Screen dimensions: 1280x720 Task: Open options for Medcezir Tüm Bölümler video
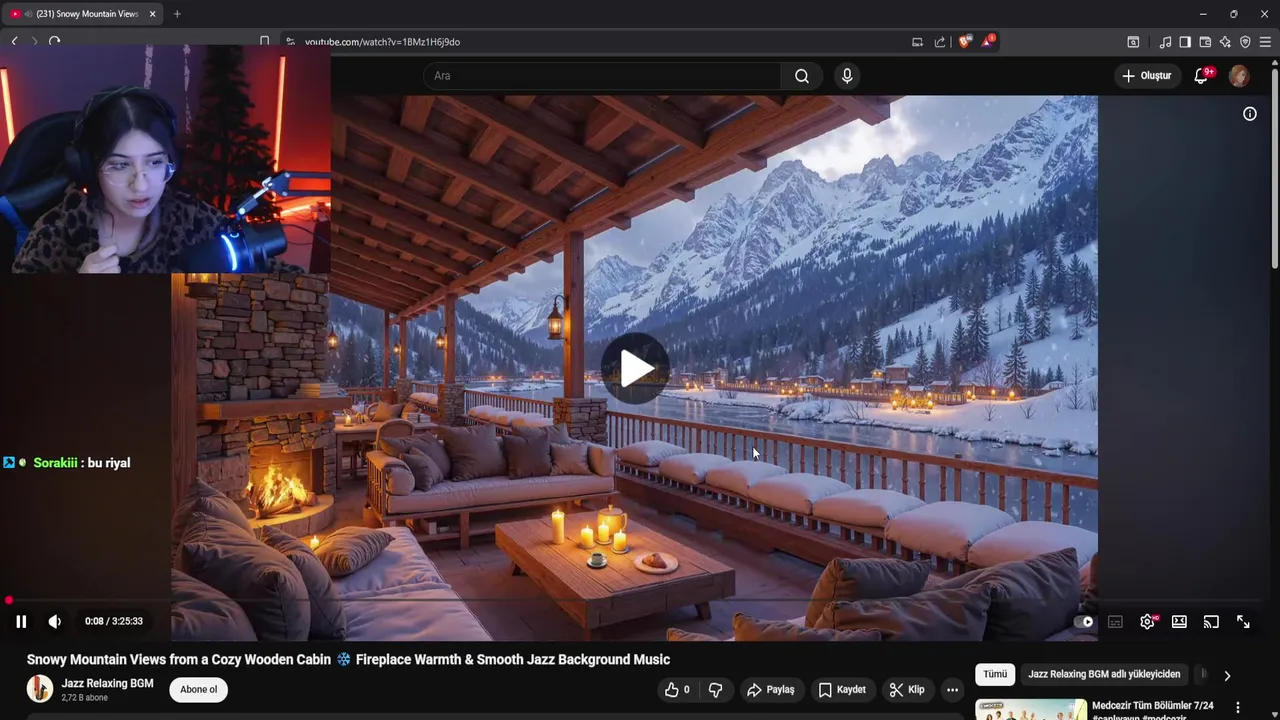[1238, 707]
